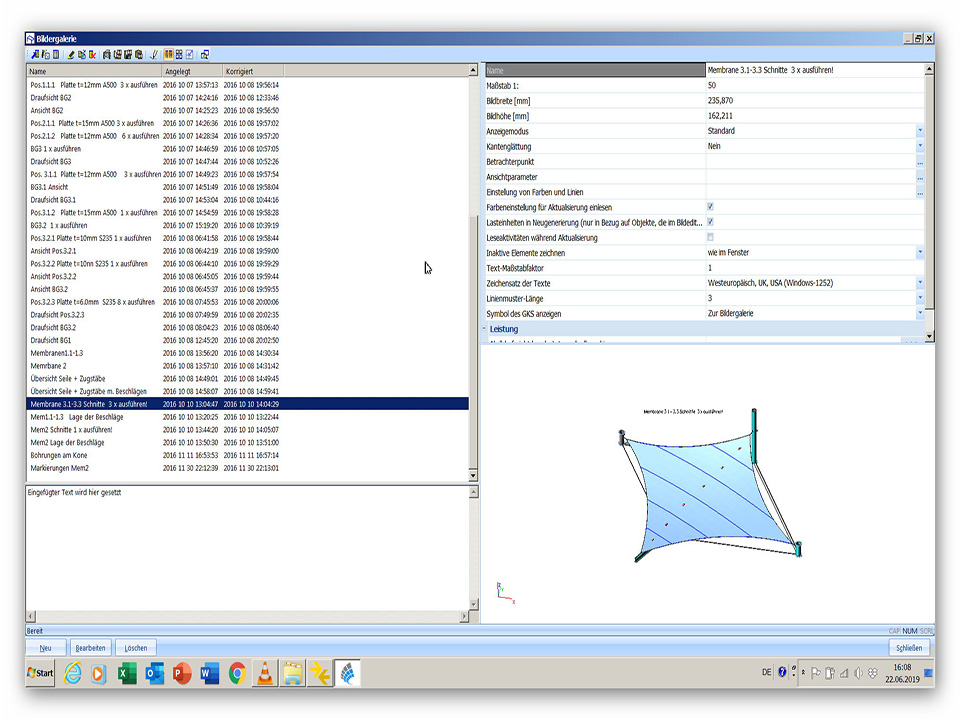This screenshot has width=960, height=720.
Task: Collapse the Leistung section
Action: 486,329
